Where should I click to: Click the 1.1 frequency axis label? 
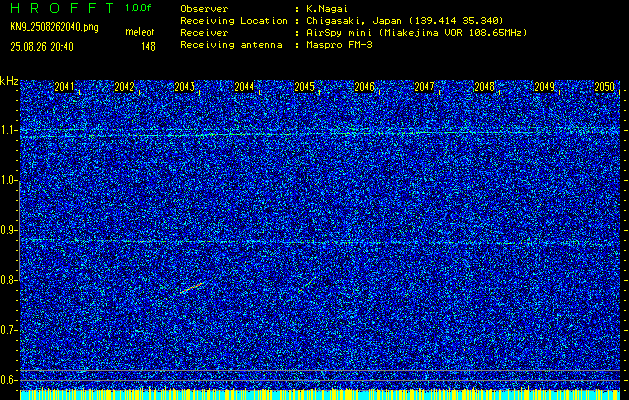pyautogui.click(x=8, y=130)
